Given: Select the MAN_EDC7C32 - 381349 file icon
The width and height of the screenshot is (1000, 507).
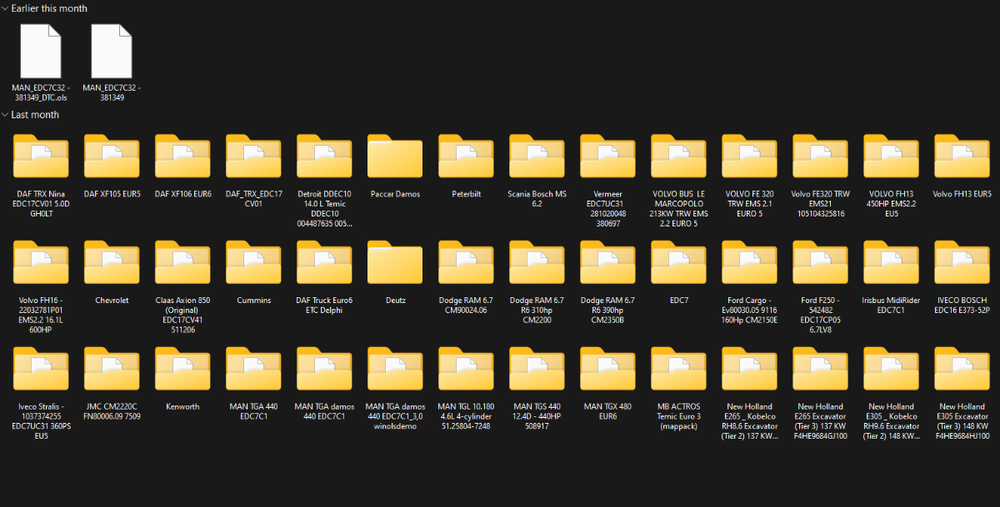Looking at the screenshot, I should pyautogui.click(x=112, y=51).
